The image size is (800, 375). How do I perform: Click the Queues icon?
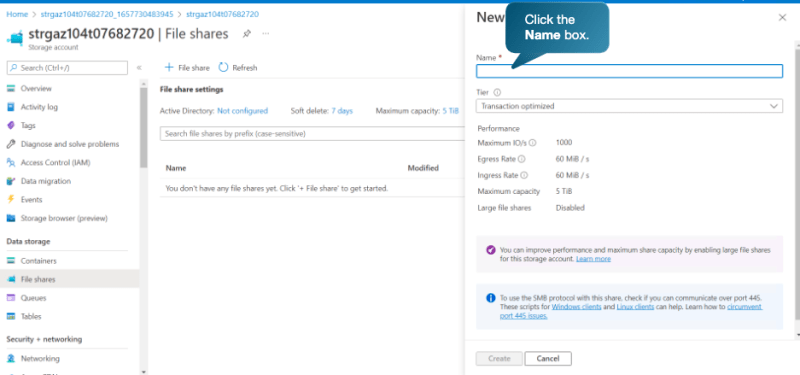coord(11,298)
